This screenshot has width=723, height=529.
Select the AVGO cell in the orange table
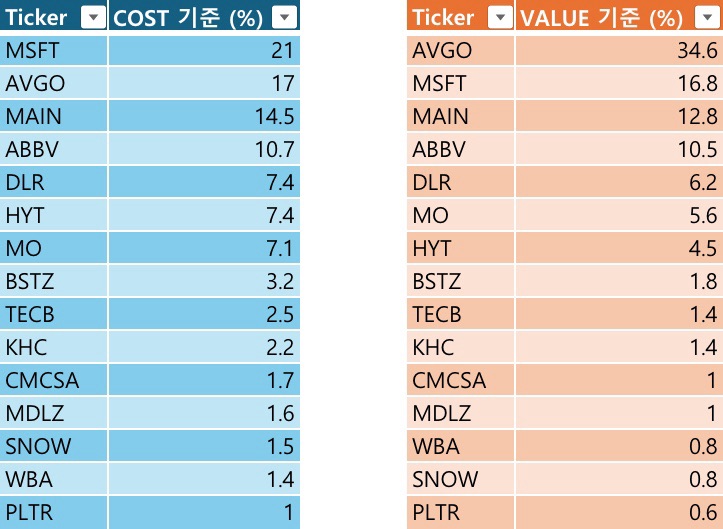[x=441, y=50]
